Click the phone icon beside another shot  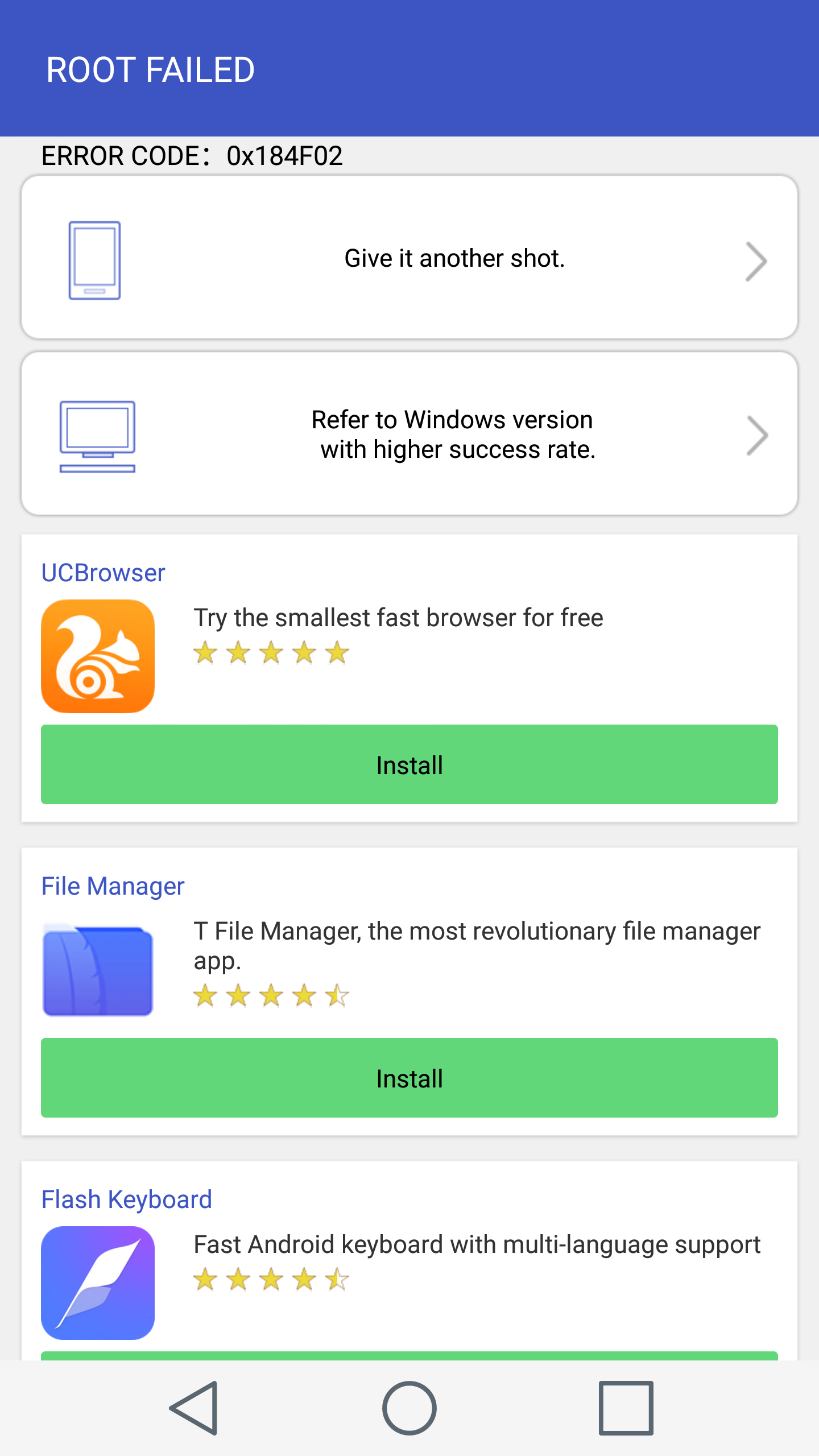(x=94, y=260)
